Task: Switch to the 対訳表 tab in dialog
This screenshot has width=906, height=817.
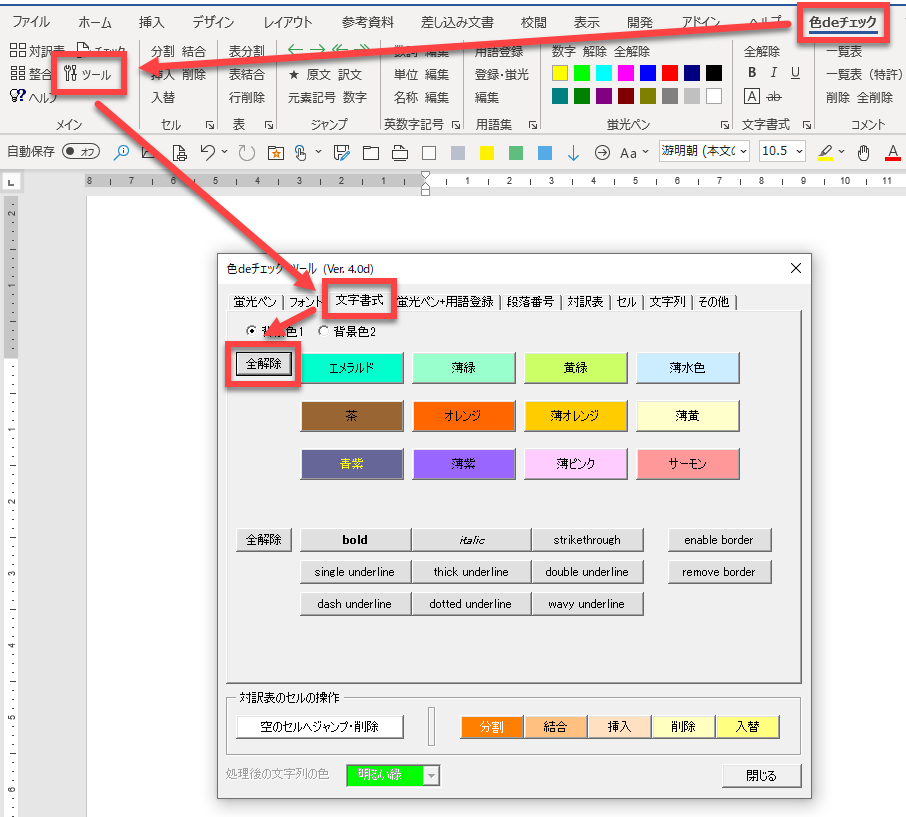Action: tap(585, 301)
